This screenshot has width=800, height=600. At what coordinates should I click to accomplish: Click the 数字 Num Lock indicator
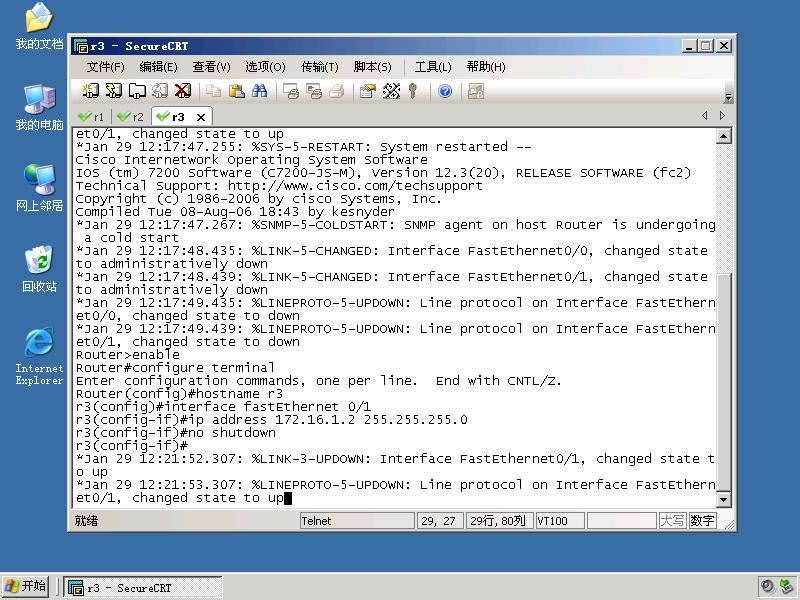pos(702,521)
